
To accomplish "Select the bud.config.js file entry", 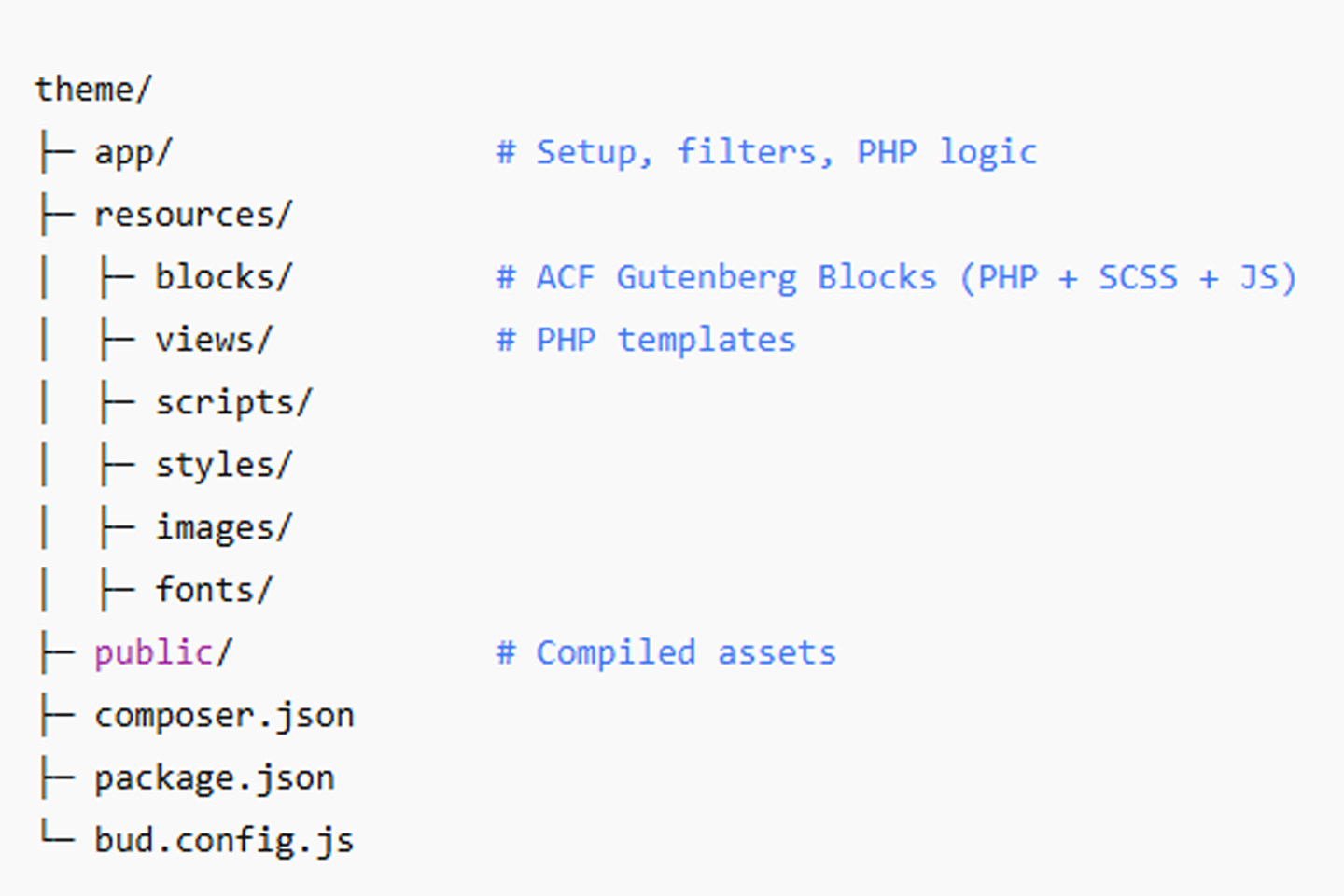I will coord(224,840).
